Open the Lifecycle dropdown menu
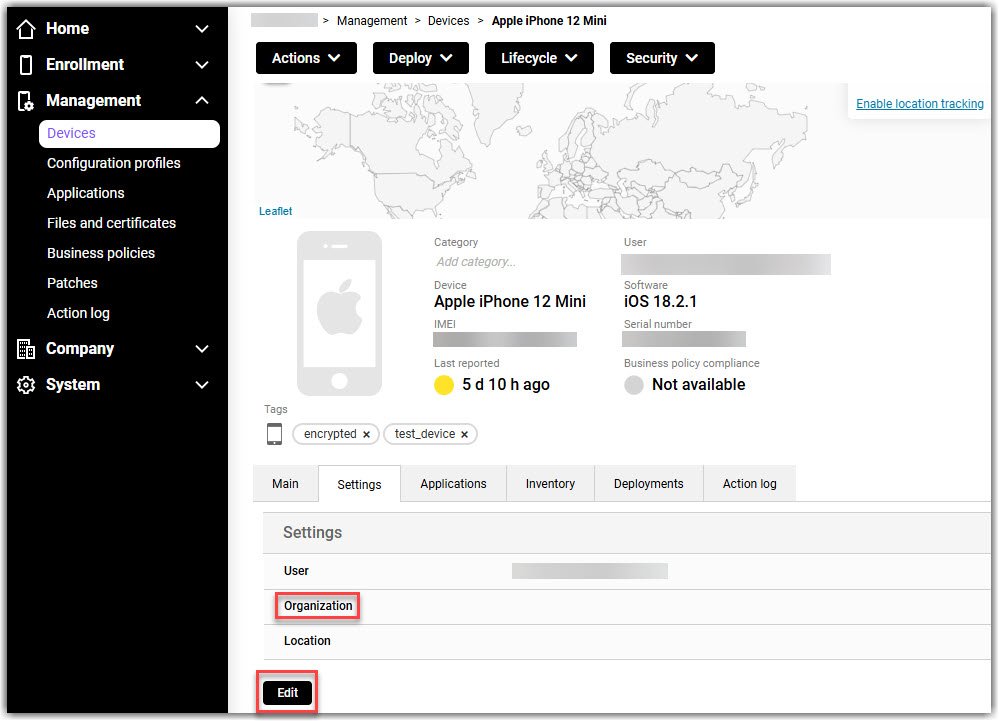999x721 pixels. coord(539,58)
